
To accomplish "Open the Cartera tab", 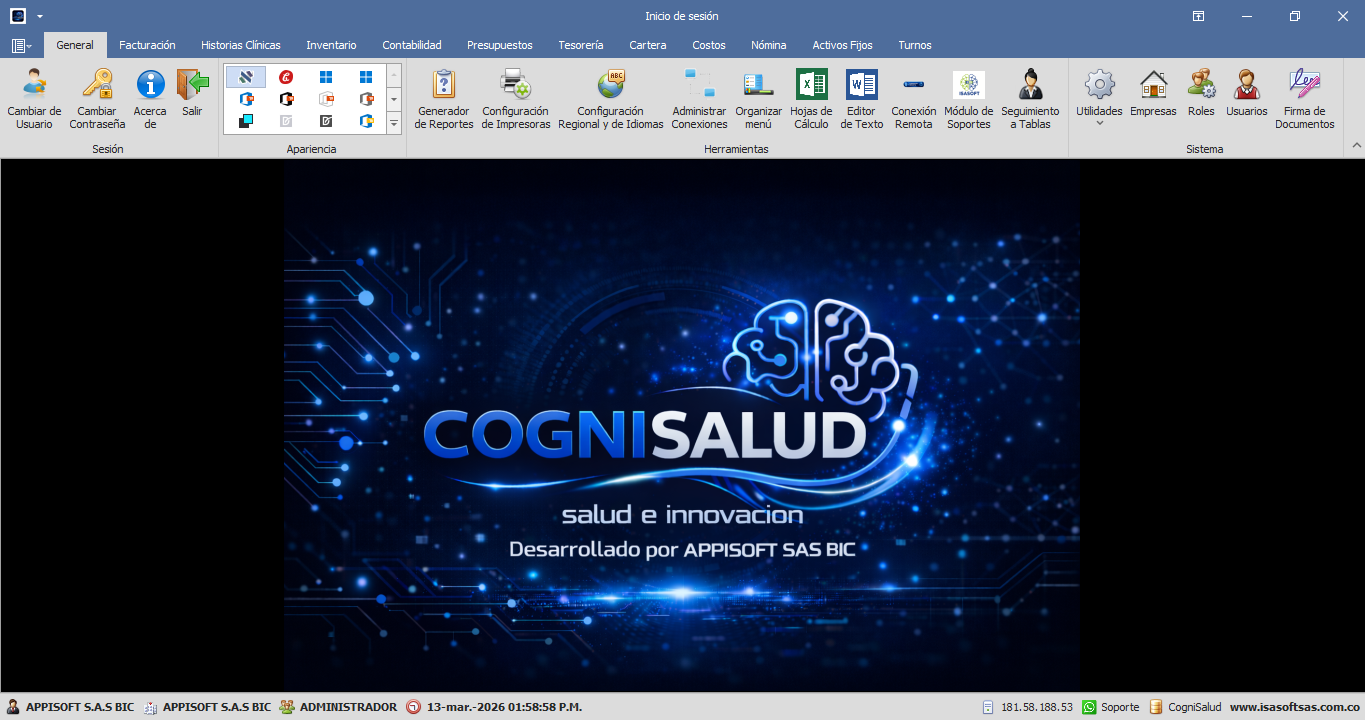I will pos(648,45).
